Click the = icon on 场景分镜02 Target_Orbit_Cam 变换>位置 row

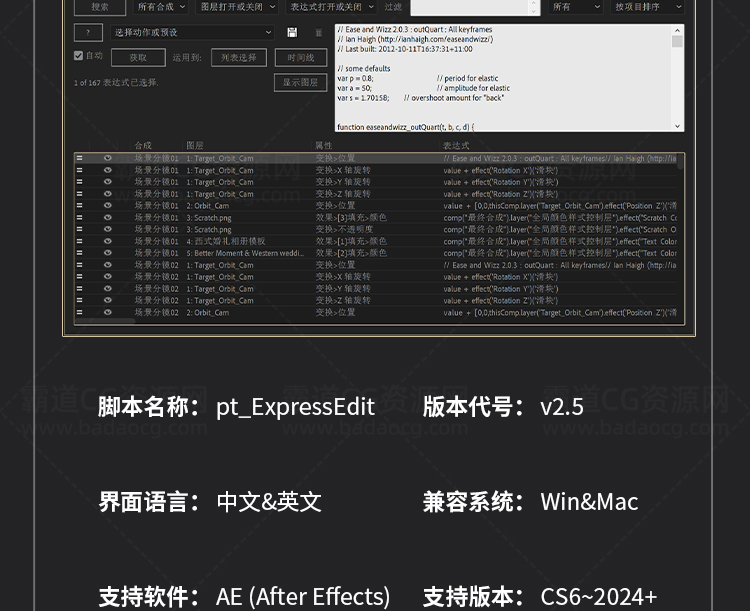point(79,265)
